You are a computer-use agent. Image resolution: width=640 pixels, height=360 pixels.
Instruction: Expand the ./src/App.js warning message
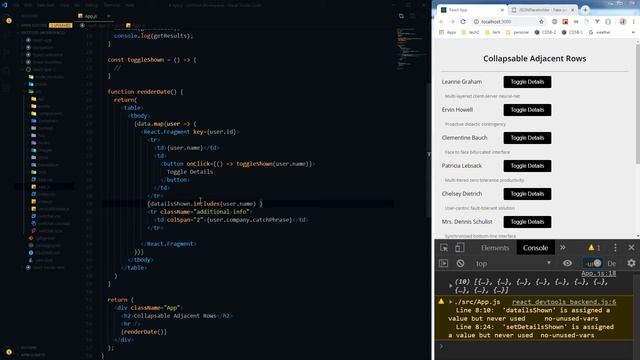point(451,302)
